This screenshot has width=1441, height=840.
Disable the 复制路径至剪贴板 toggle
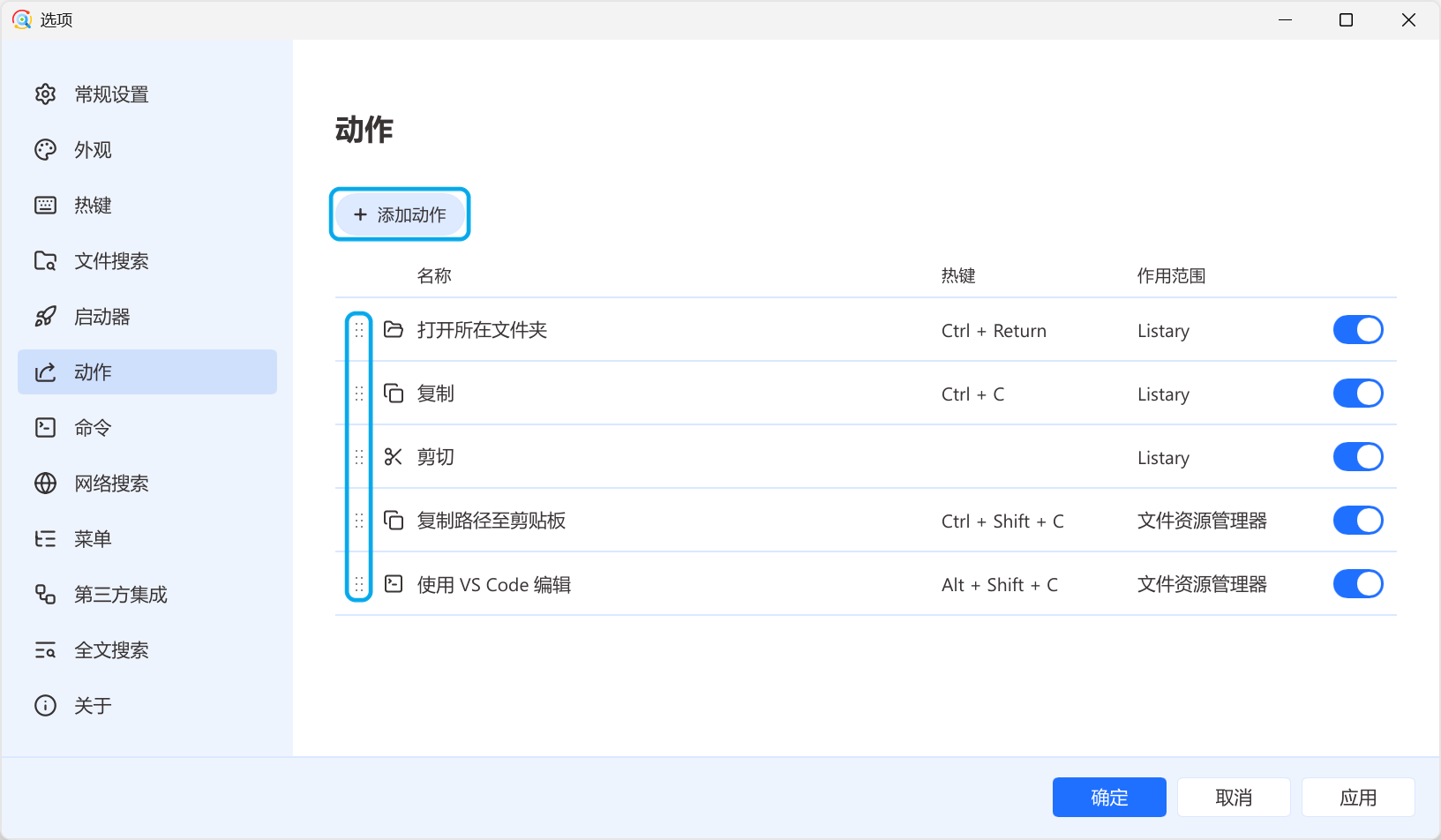(x=1358, y=521)
